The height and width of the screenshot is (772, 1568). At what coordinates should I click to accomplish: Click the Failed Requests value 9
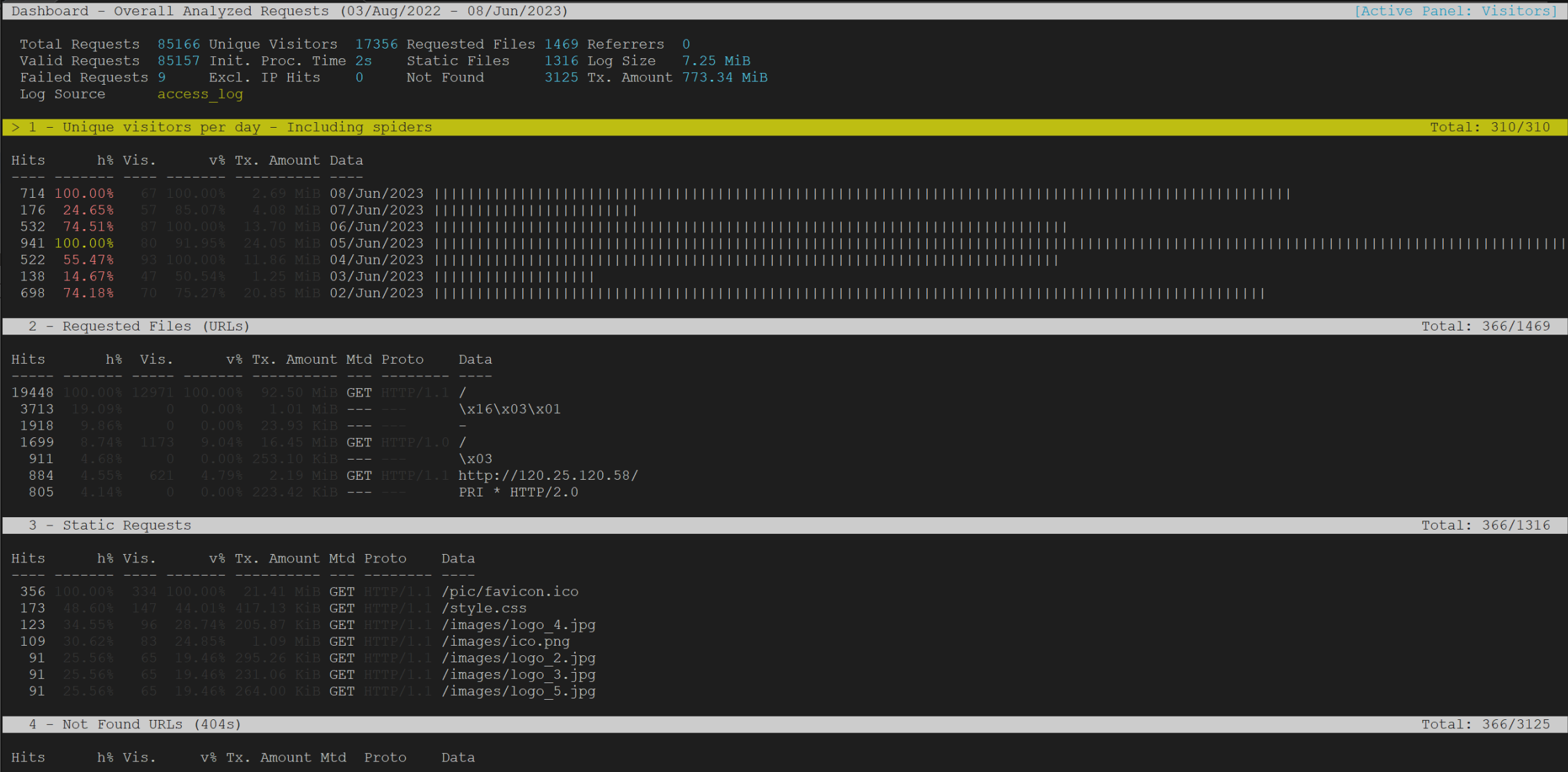coord(162,78)
